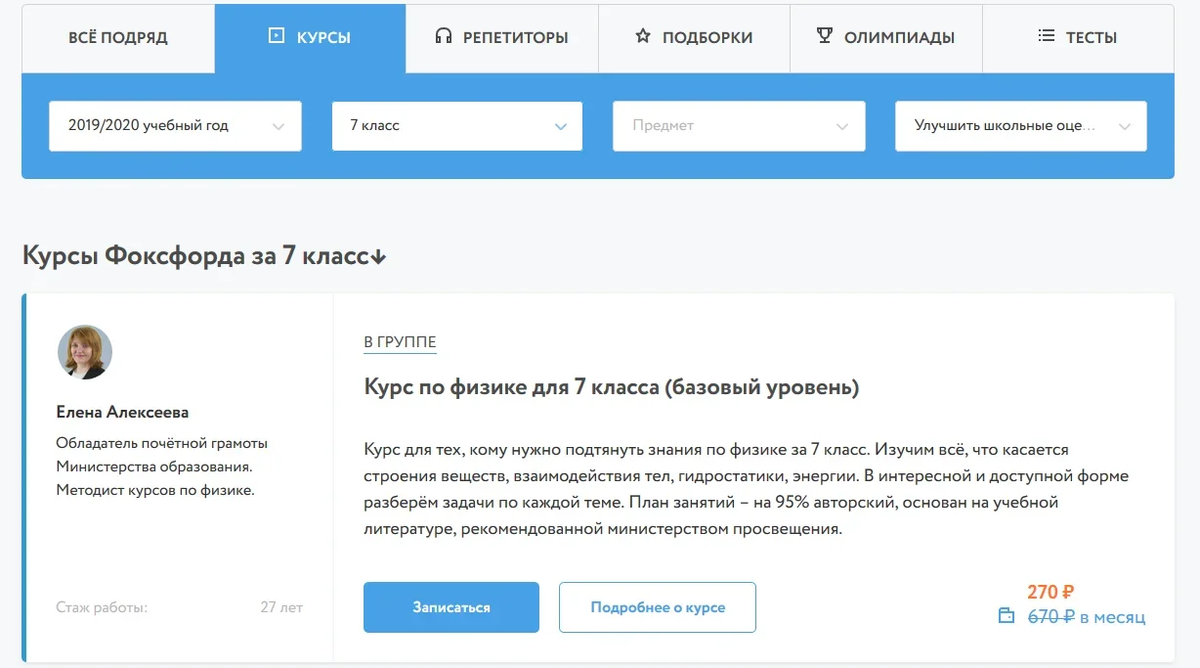Expand the 'Улучшить школьные оценки' dropdown

[x=1020, y=126]
